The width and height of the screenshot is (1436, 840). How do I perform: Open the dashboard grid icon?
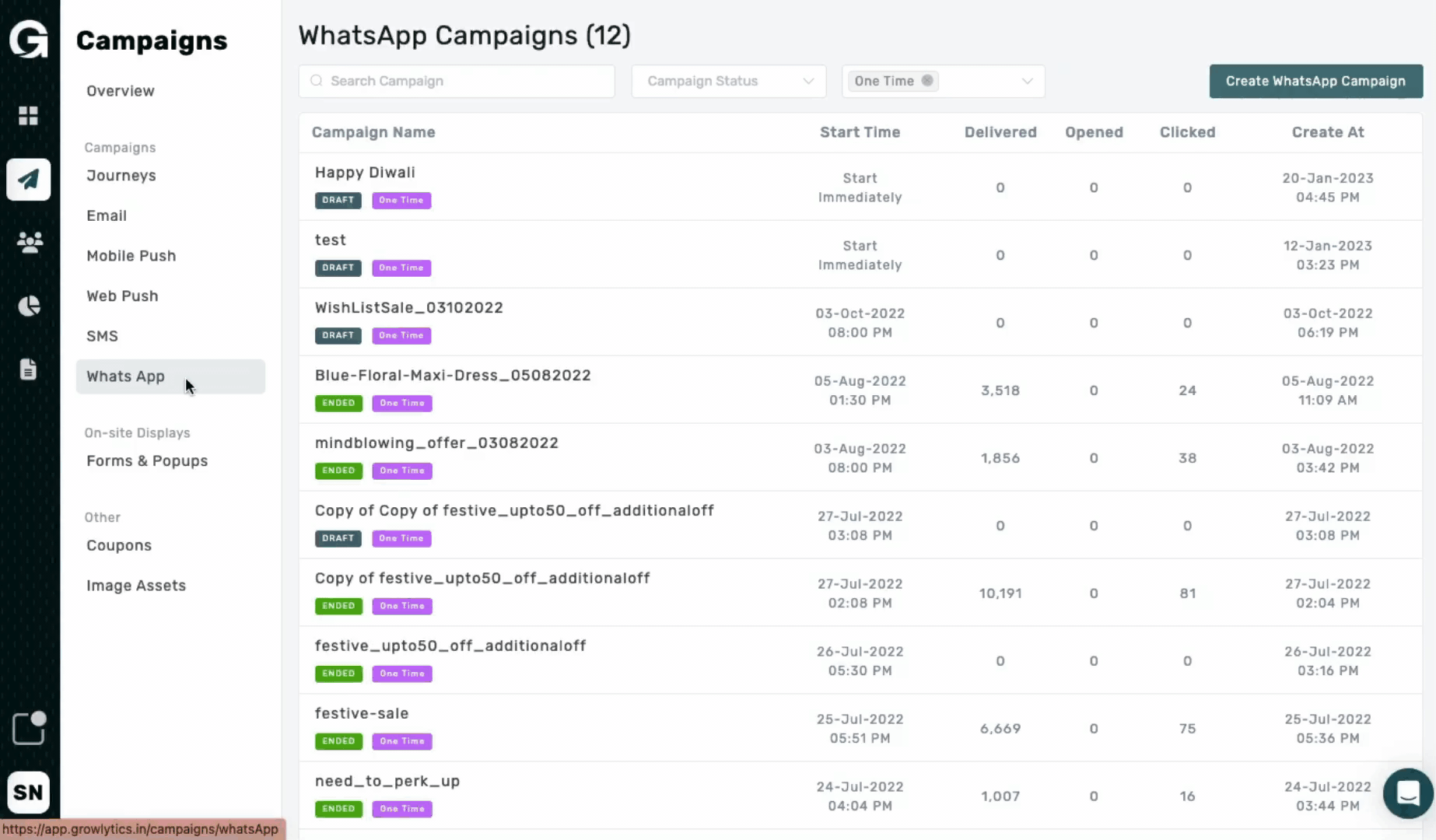tap(29, 116)
